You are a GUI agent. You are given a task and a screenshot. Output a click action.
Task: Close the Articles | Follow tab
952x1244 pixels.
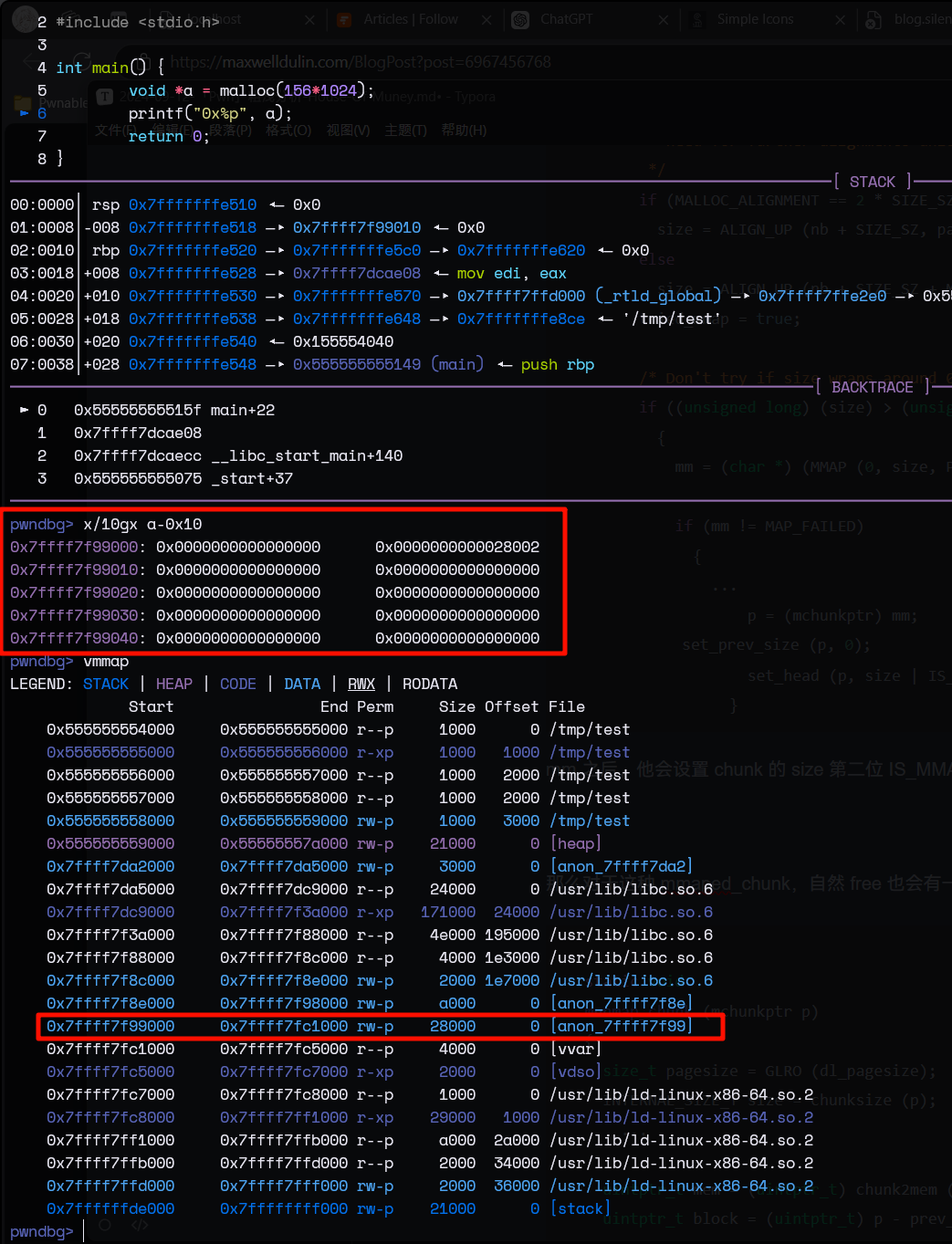486,20
